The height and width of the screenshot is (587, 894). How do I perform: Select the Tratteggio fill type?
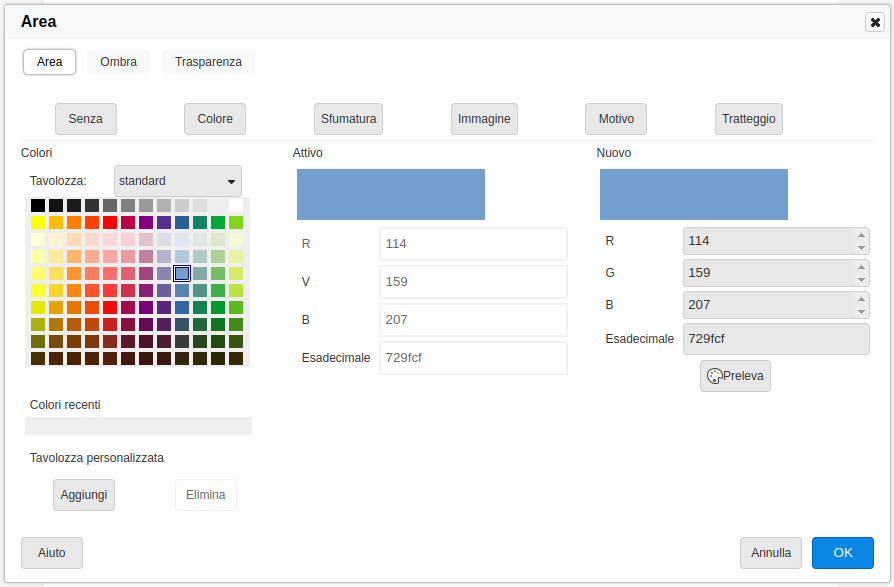(749, 119)
